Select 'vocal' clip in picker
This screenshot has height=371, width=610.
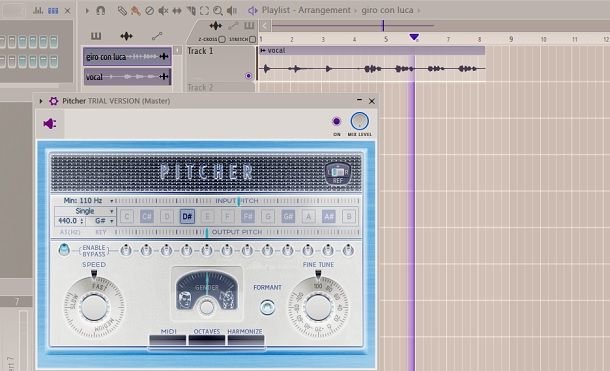(127, 77)
